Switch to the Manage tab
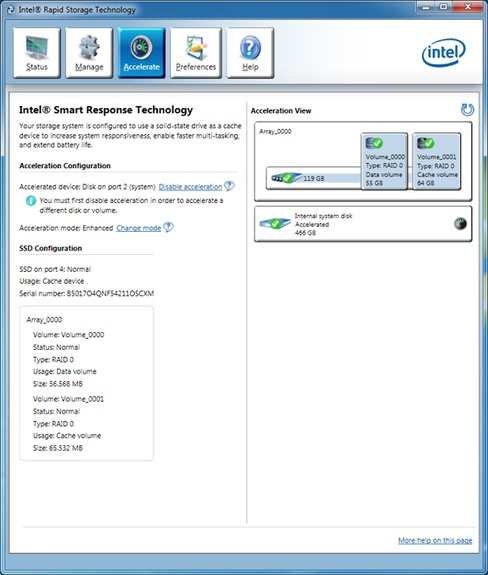Viewport: 488px width, 575px height. click(x=89, y=53)
